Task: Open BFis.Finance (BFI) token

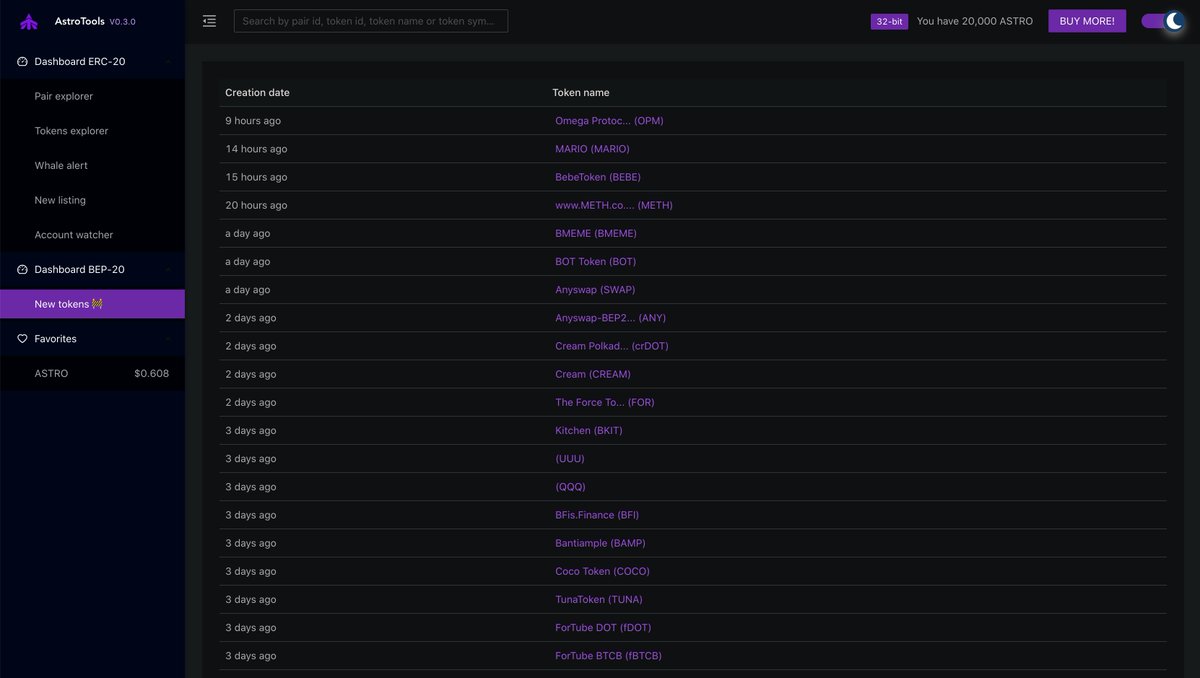Action: [x=597, y=515]
